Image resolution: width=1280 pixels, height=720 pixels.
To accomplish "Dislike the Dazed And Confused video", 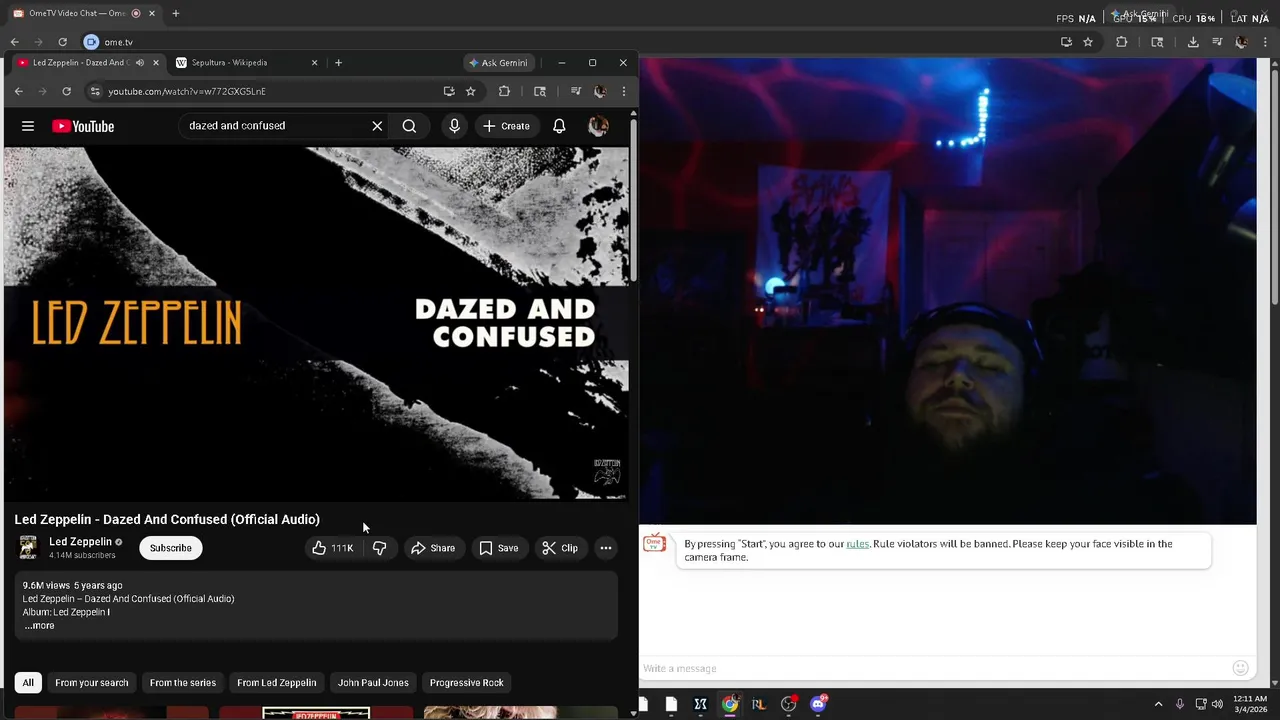I will point(379,548).
